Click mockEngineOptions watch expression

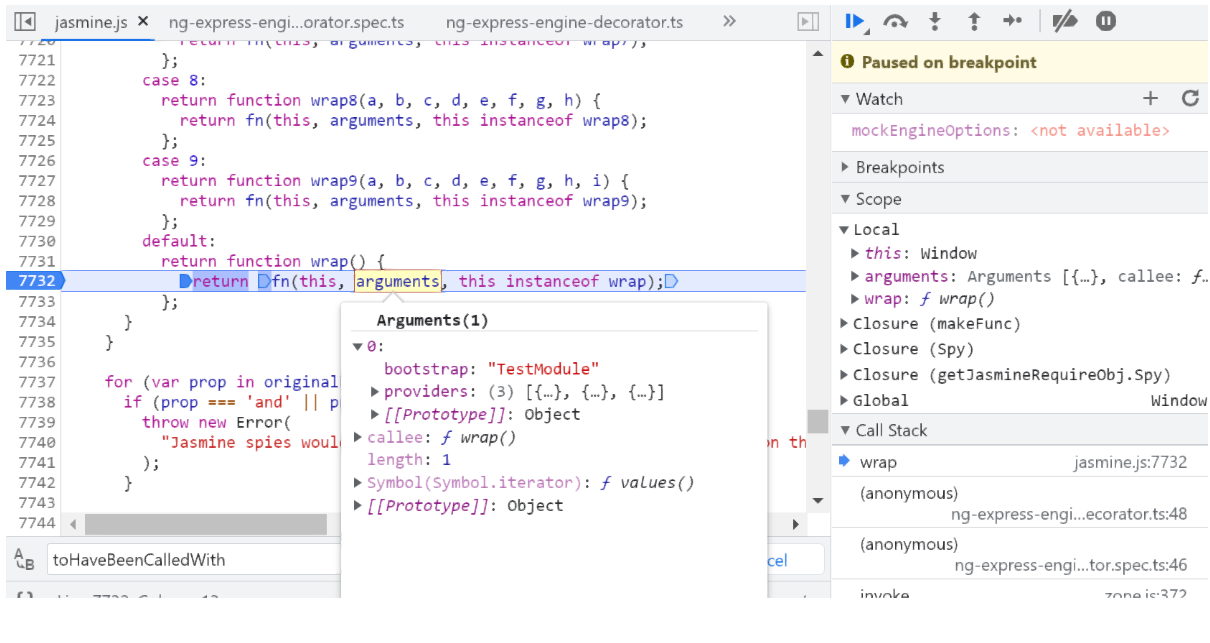1010,131
